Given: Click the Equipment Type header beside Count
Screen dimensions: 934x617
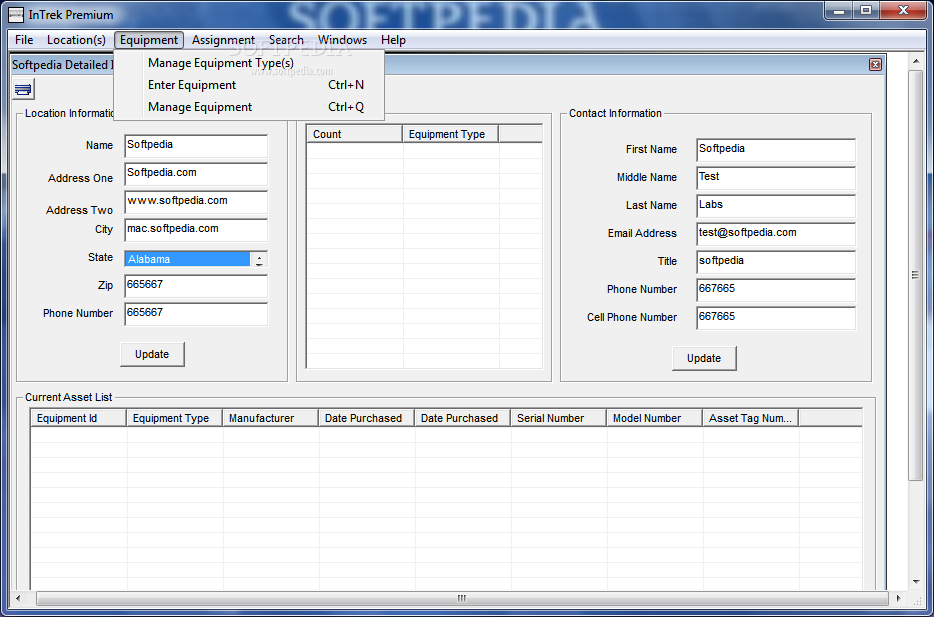Looking at the screenshot, I should pos(451,134).
